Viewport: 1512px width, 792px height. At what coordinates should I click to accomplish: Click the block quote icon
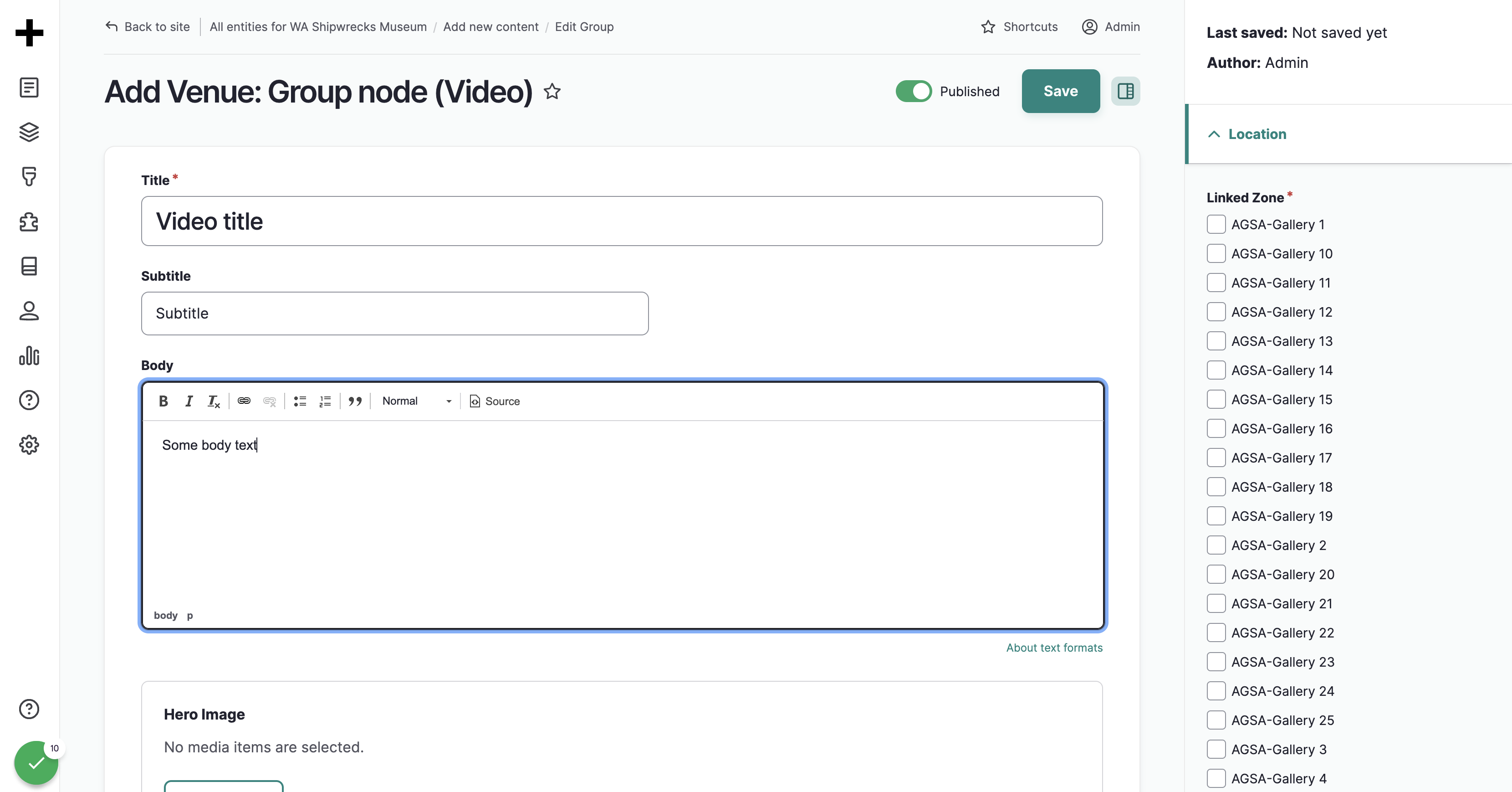[355, 401]
